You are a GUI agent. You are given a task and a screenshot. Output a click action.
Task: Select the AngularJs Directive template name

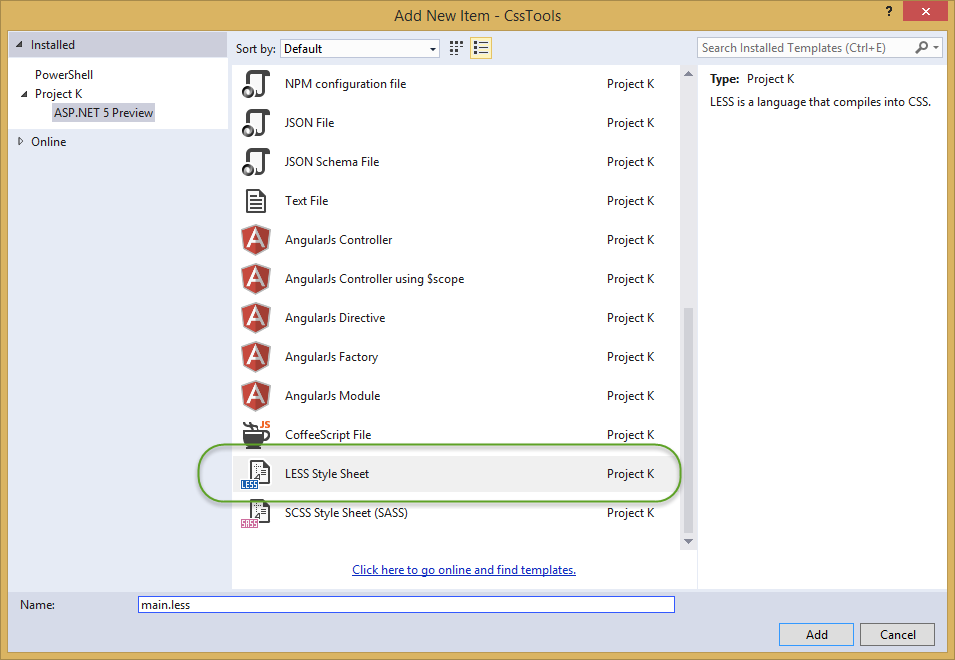[x=335, y=318]
